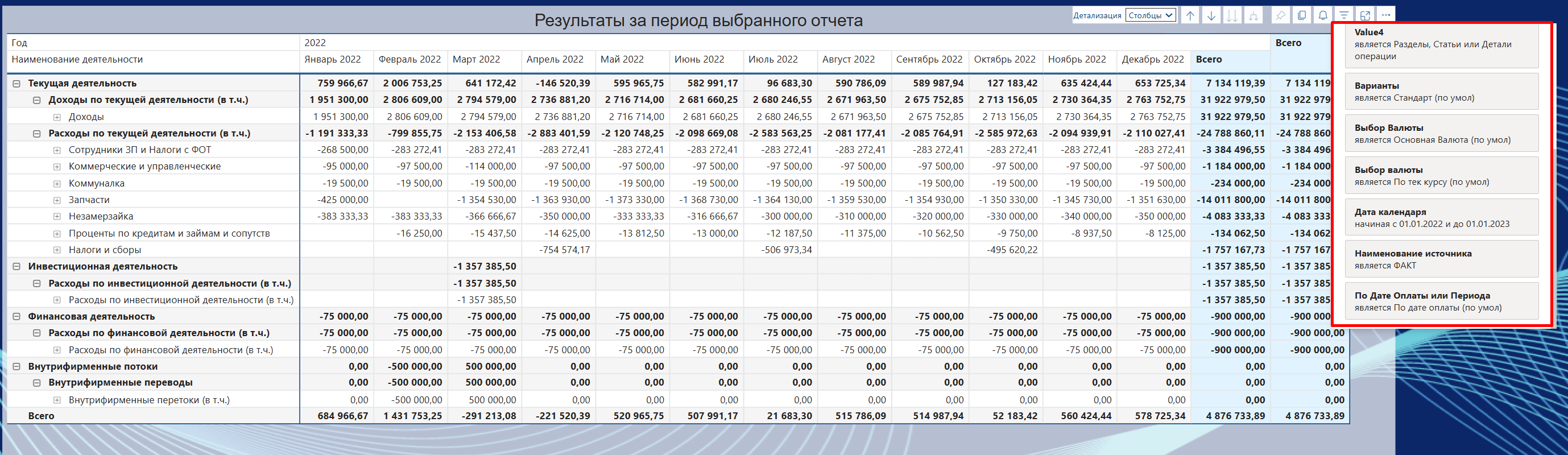The width and height of the screenshot is (1568, 455).
Task: Open more options ellipsis menu
Action: [1386, 16]
